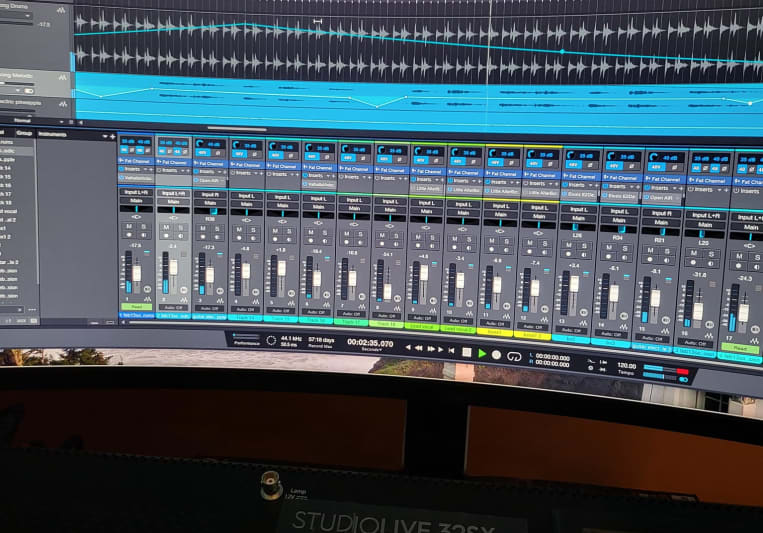Open the Input R selector on channel 3

pos(210,195)
